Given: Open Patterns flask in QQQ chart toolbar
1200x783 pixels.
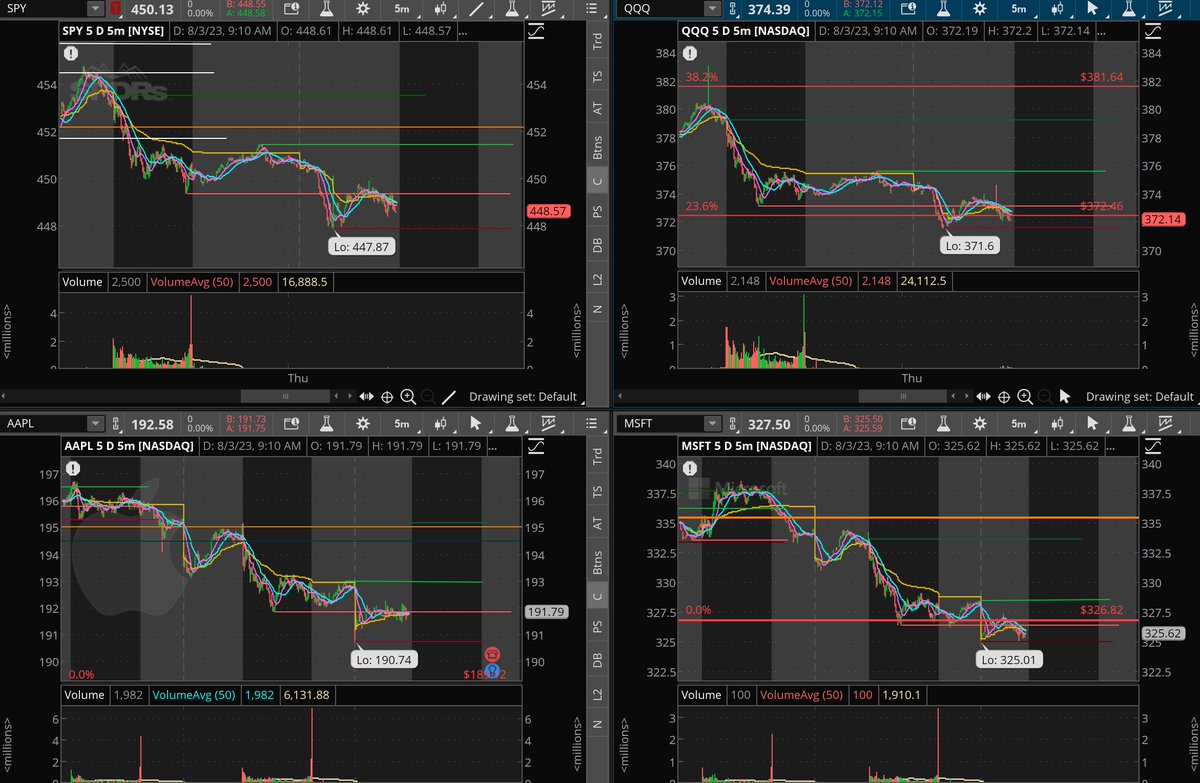Looking at the screenshot, I should pos(1128,9).
